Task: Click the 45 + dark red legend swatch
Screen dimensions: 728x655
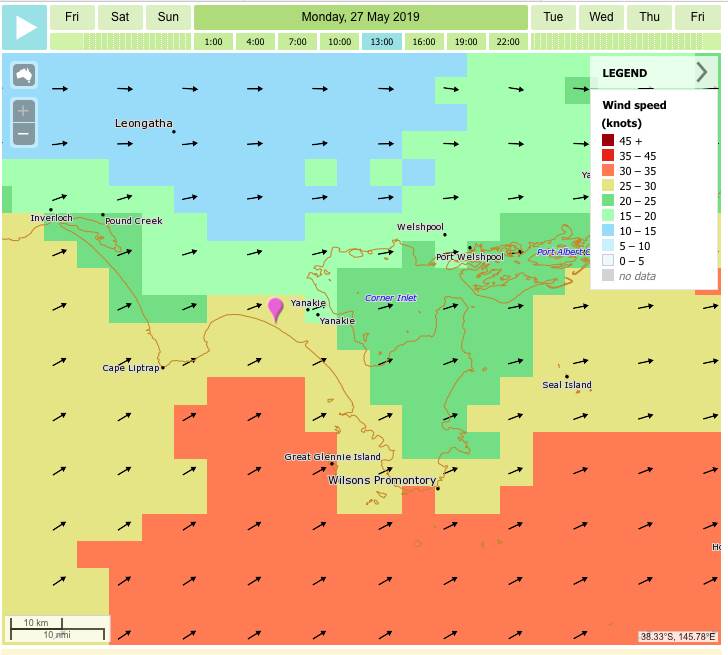Action: point(608,141)
